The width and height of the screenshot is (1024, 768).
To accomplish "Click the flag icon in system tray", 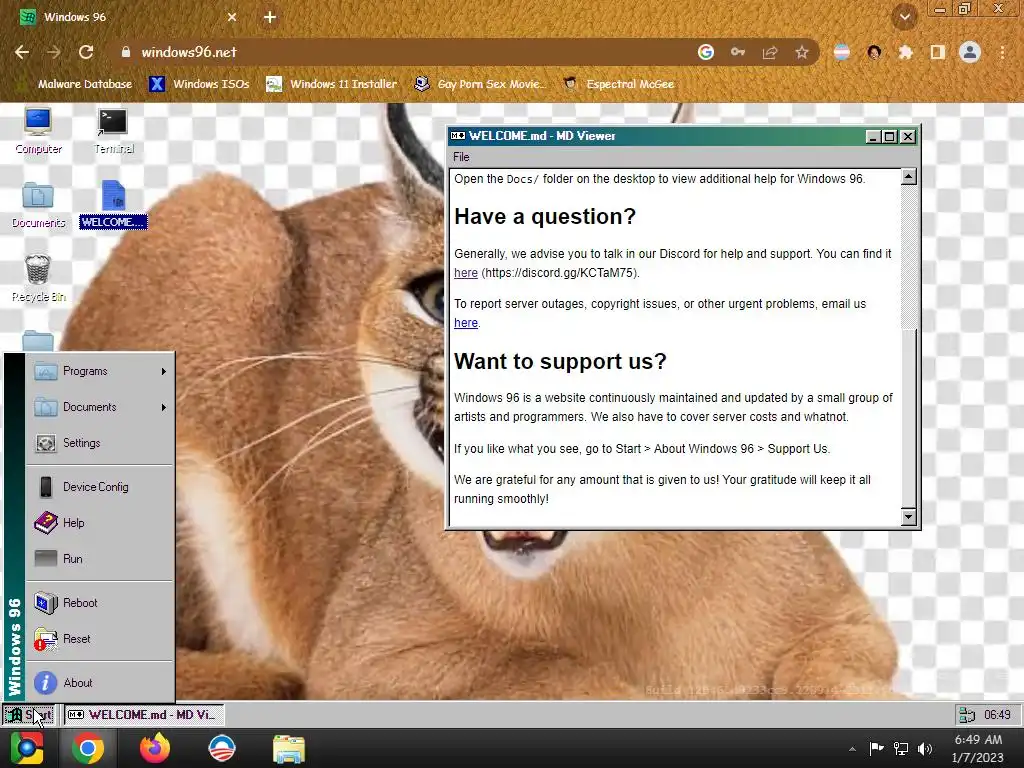I will [876, 749].
